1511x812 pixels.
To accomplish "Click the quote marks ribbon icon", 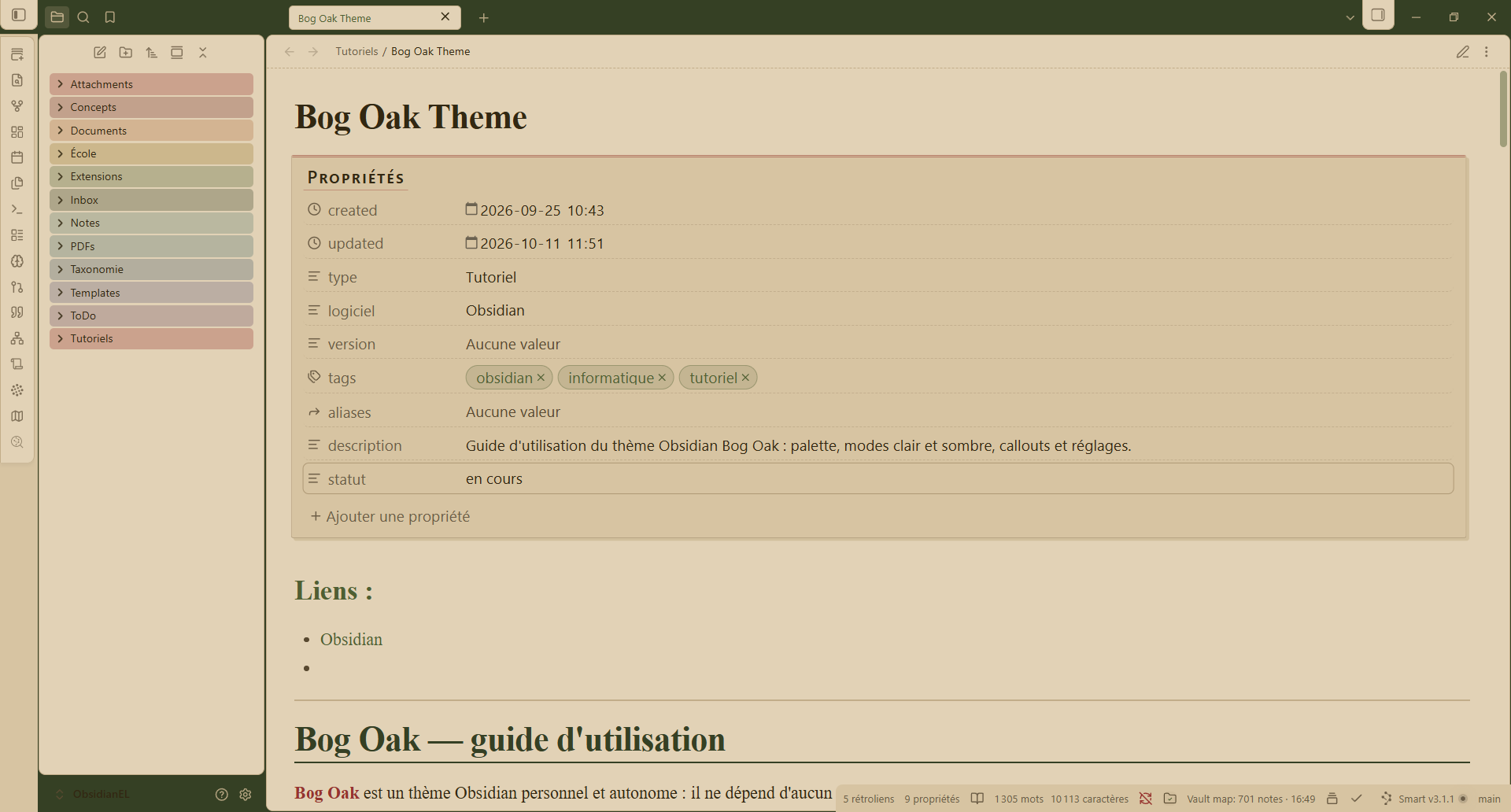I will (17, 312).
